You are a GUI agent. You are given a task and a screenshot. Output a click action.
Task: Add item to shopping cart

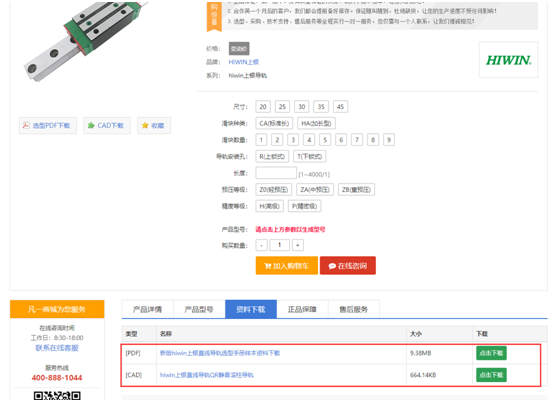click(x=287, y=266)
